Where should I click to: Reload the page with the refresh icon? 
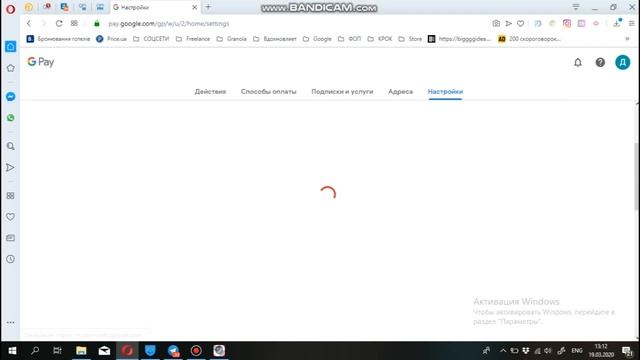pos(59,24)
